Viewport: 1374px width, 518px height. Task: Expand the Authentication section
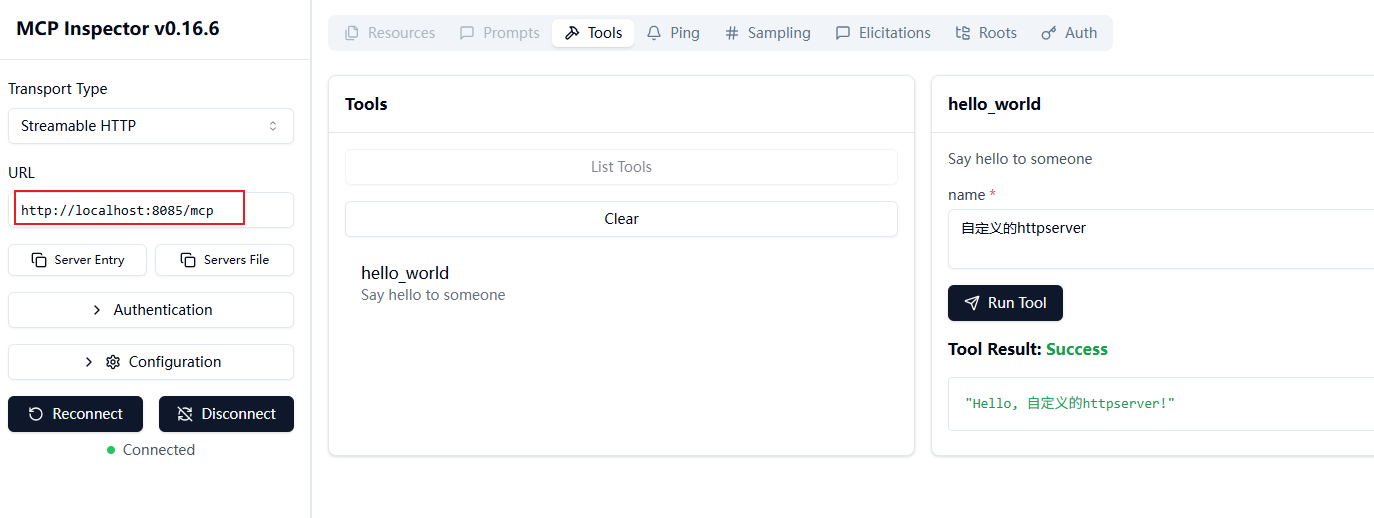coord(151,310)
